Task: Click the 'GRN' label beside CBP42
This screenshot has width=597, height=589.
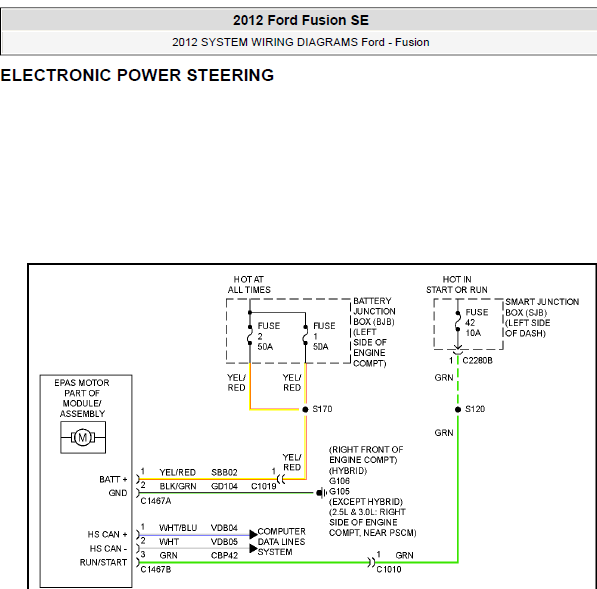Action: coord(168,555)
